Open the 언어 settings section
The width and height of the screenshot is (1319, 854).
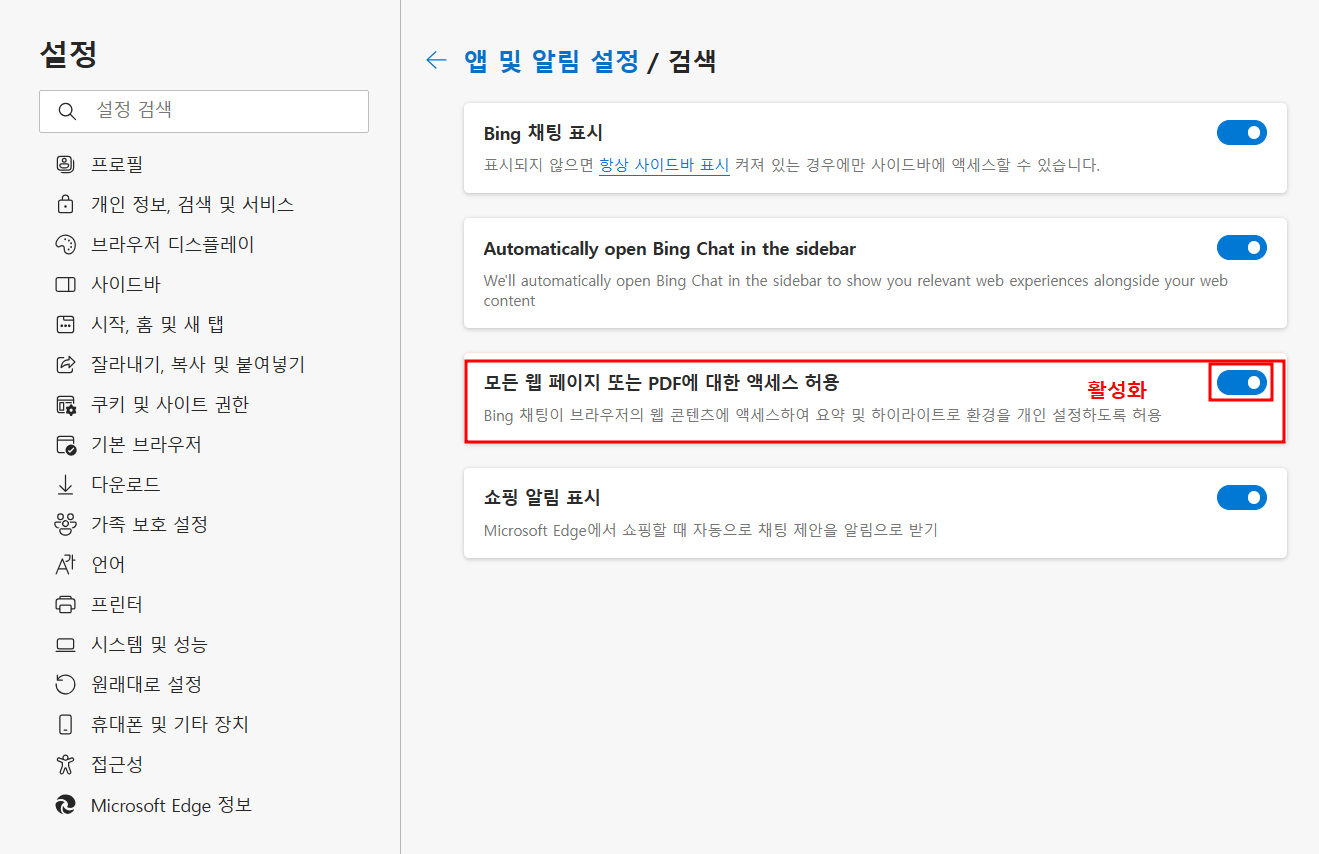(x=108, y=564)
